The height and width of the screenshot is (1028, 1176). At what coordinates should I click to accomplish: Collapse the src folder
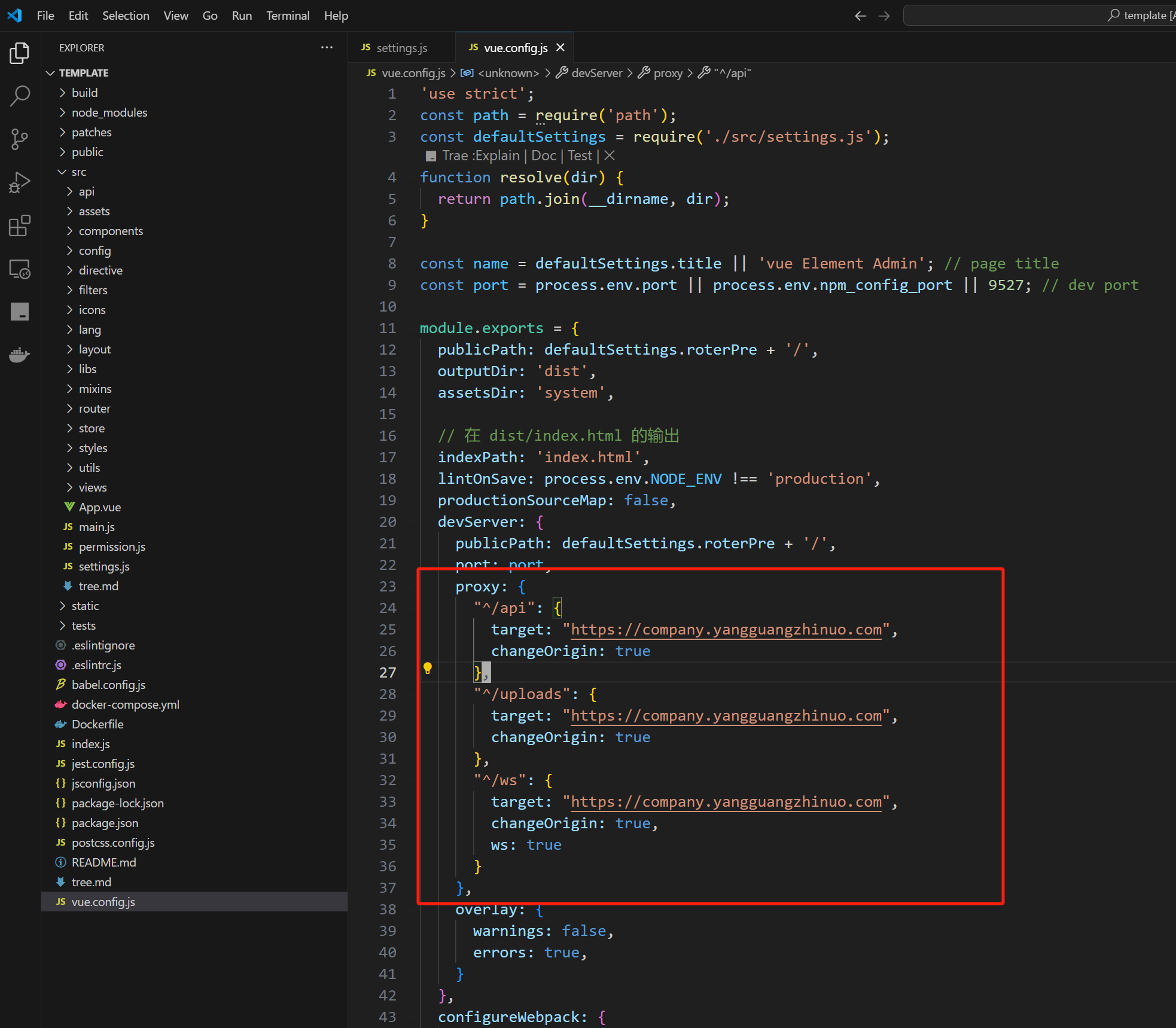(78, 172)
